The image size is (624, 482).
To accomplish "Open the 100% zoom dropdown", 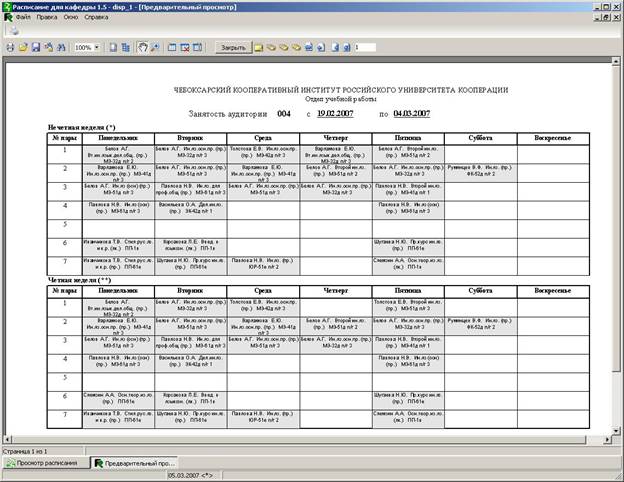I will (96, 47).
